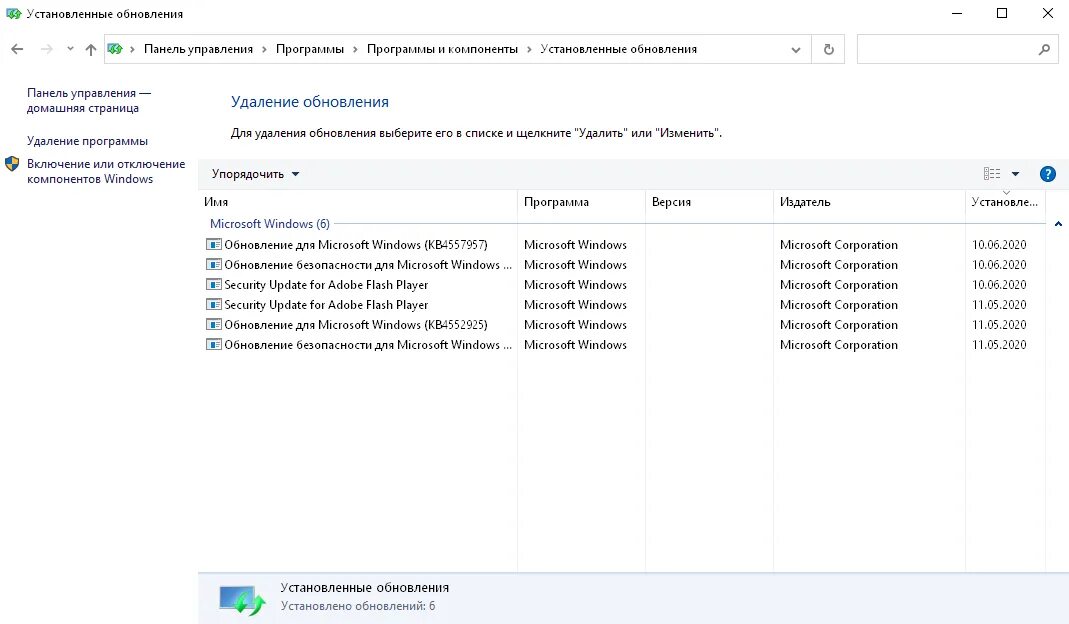Expand chevron after Программы и компоненты breadcrumb
Image resolution: width=1069 pixels, height=624 pixels.
pyautogui.click(x=529, y=49)
